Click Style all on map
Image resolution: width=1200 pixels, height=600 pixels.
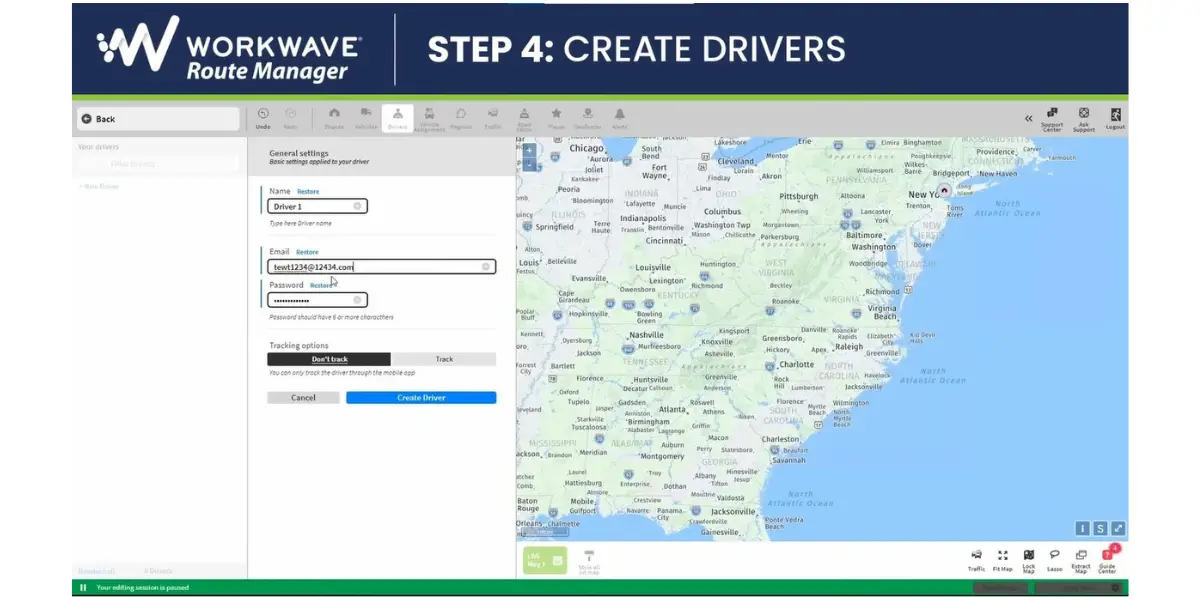coord(589,561)
